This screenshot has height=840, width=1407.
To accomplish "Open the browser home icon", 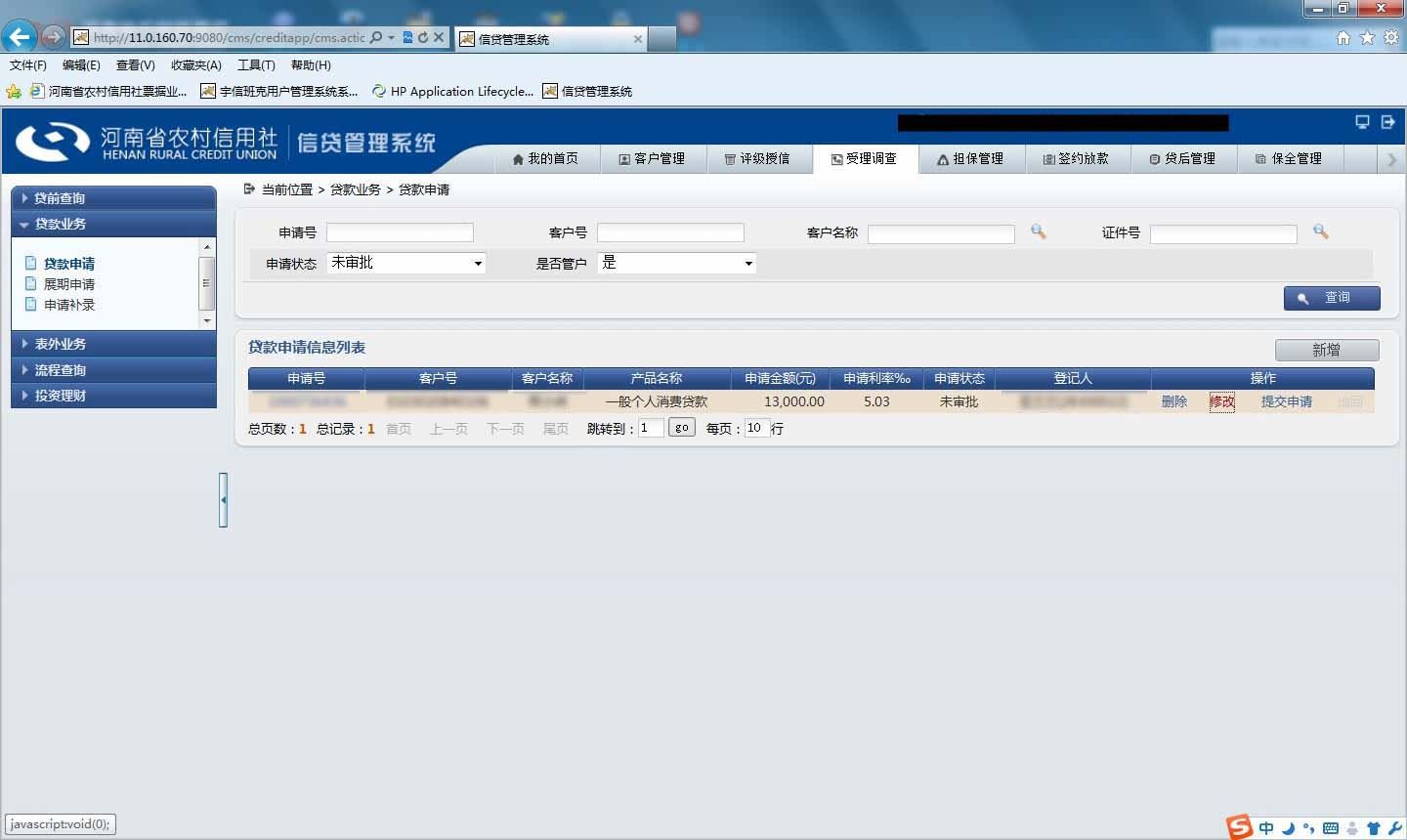I will (x=1343, y=38).
